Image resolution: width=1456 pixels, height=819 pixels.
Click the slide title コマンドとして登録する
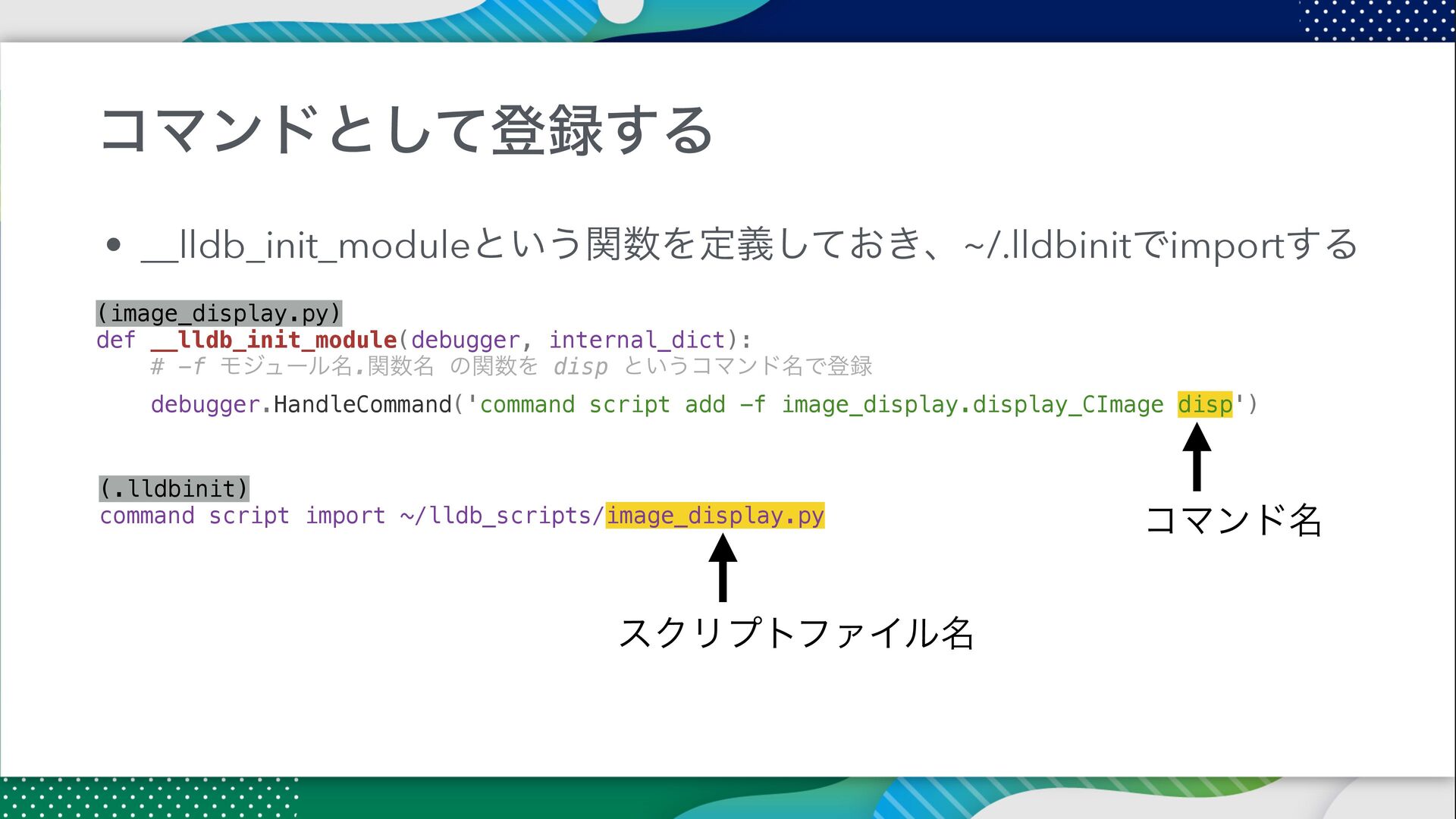pos(406,130)
